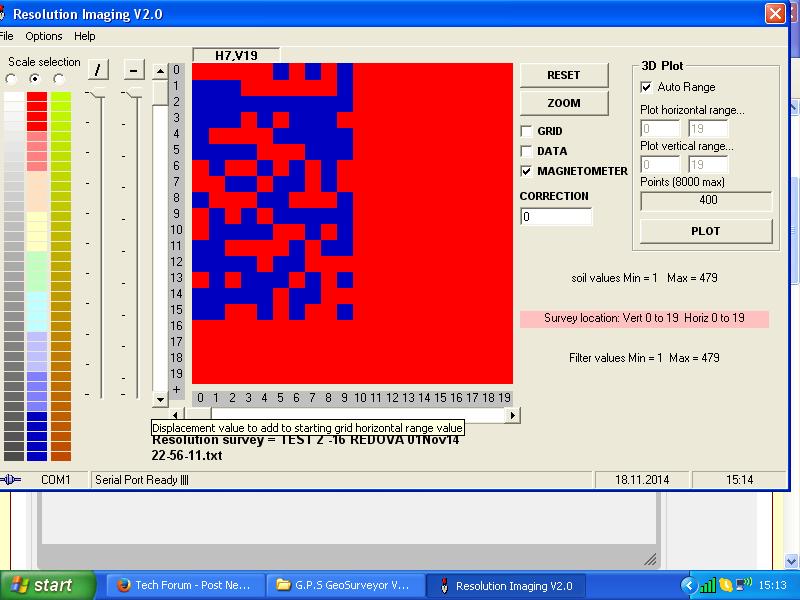
Task: Select the grayscale scale radio button
Action: coord(11,79)
